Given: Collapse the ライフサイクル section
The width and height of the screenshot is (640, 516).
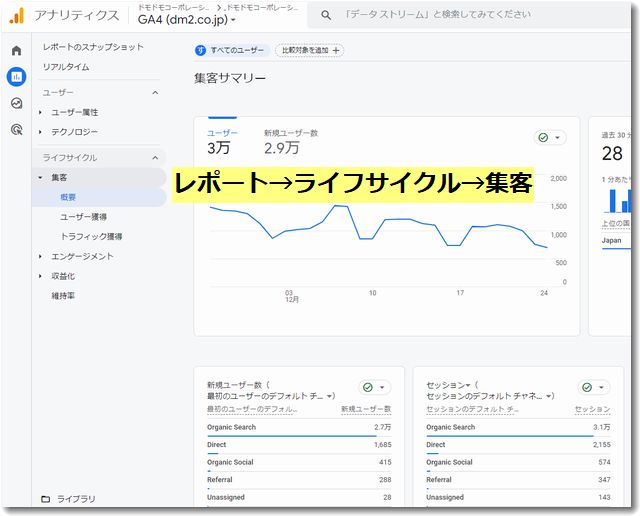Looking at the screenshot, I should tap(154, 158).
